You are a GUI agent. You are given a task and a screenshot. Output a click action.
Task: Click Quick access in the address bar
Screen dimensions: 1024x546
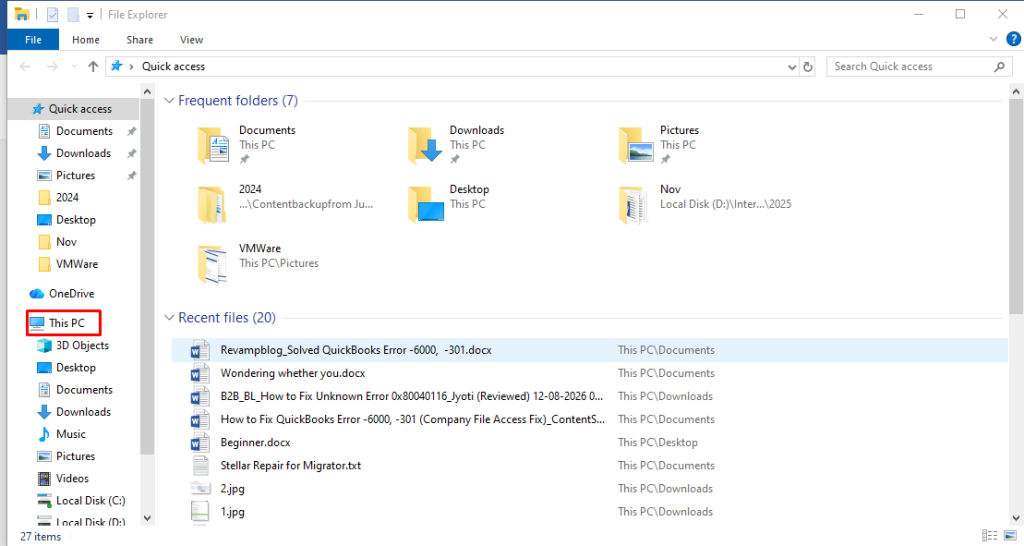(173, 67)
